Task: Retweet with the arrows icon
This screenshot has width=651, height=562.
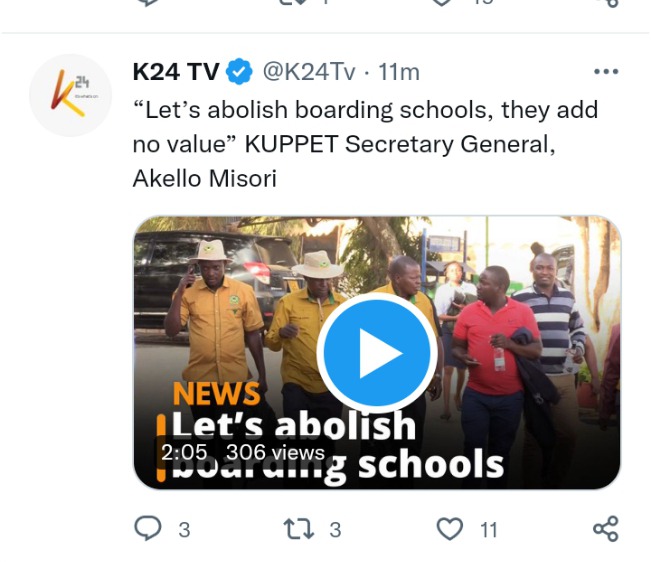Action: [x=299, y=529]
